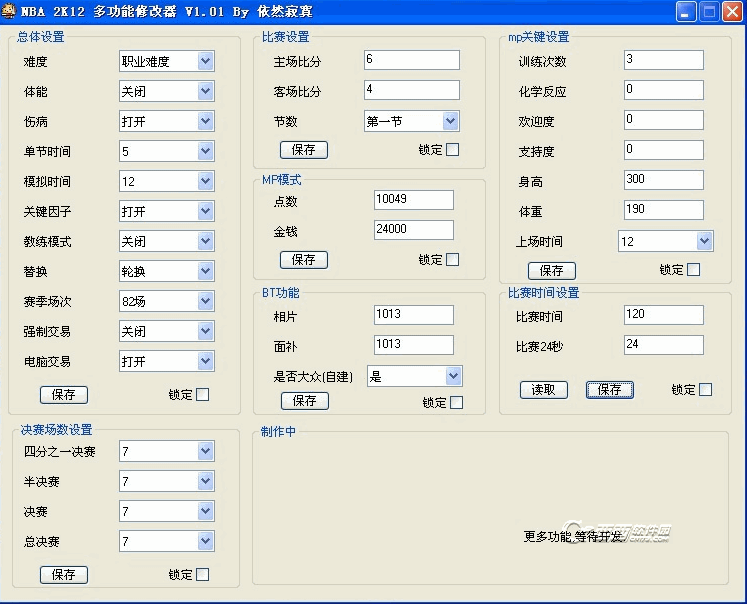Enable 锁定 in mp关键设置 group
The image size is (747, 604).
coord(694,270)
